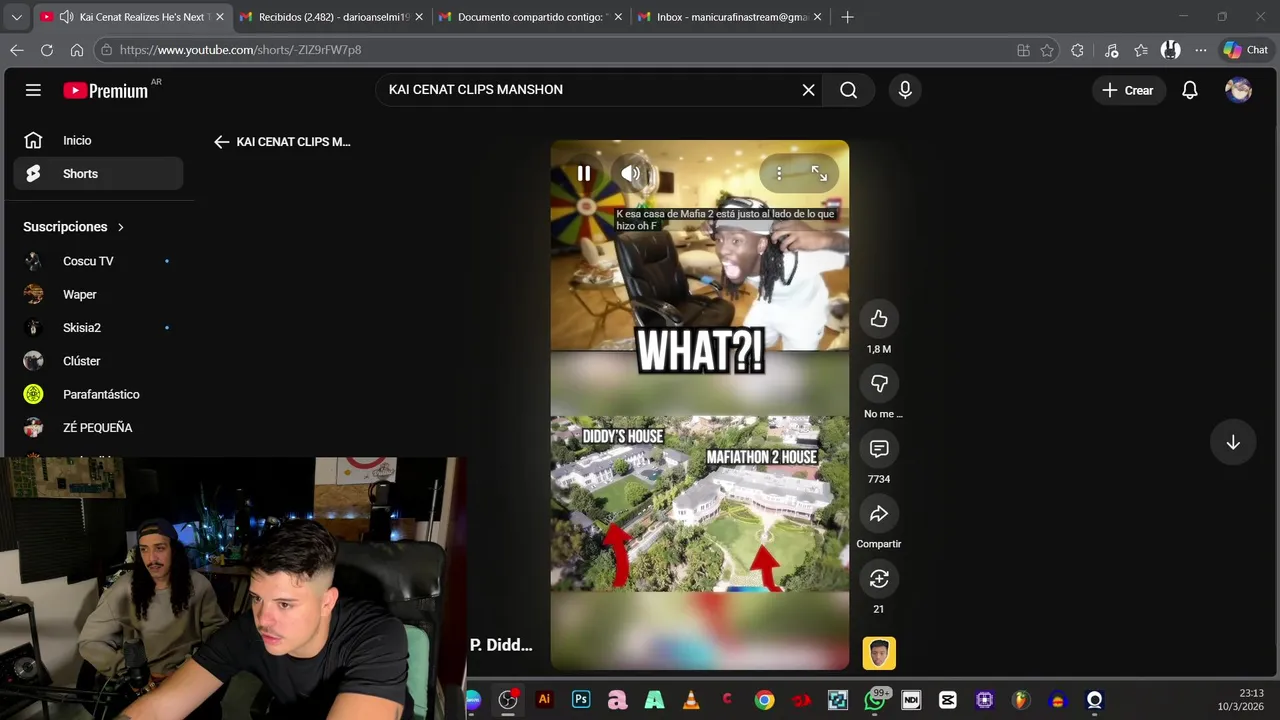
Task: Dislike the Short
Action: click(x=879, y=384)
